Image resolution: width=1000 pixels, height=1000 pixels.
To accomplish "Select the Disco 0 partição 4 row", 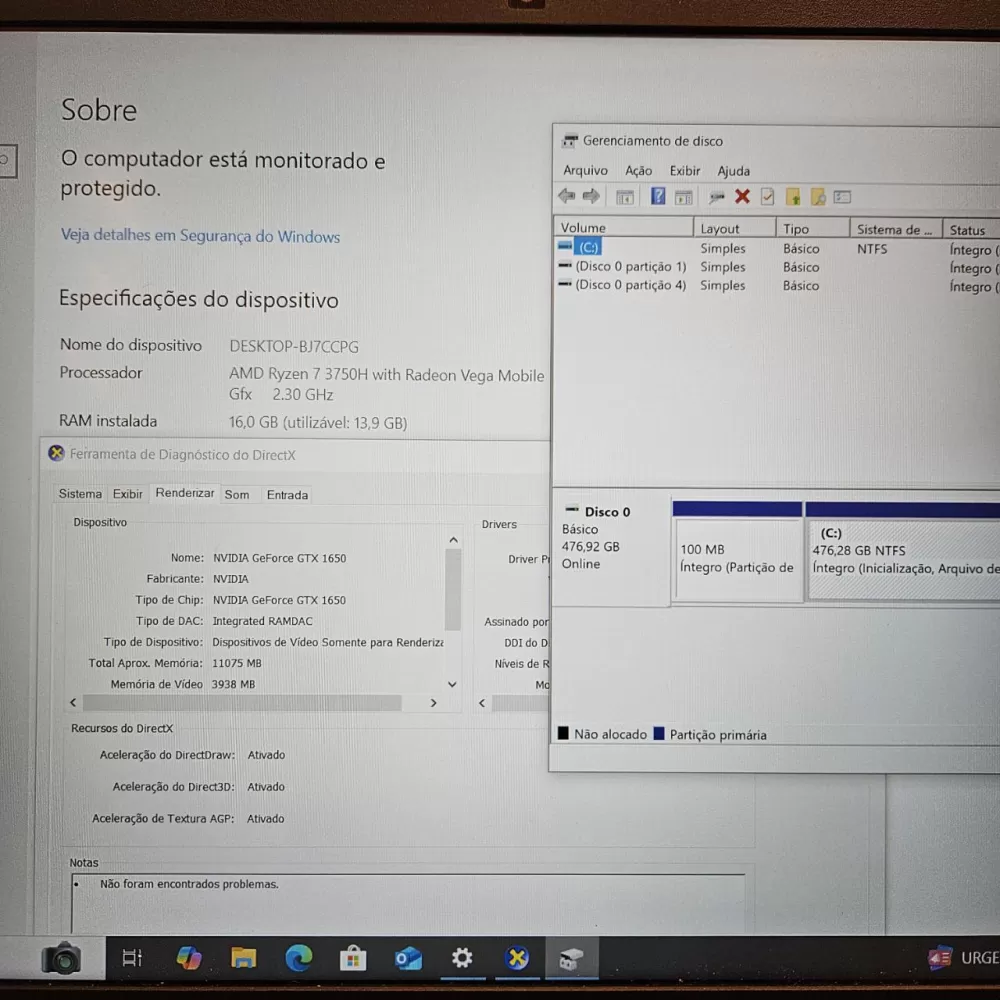I will click(778, 285).
